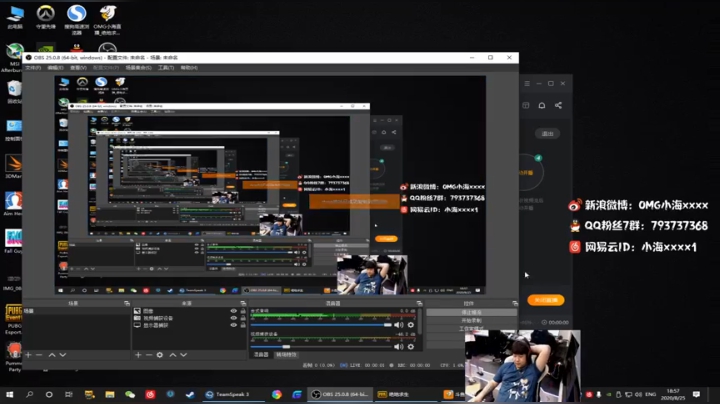Image resolution: width=720 pixels, height=404 pixels.
Task: Toggle visibility of the 显示器捕获 source
Action: coord(234,325)
